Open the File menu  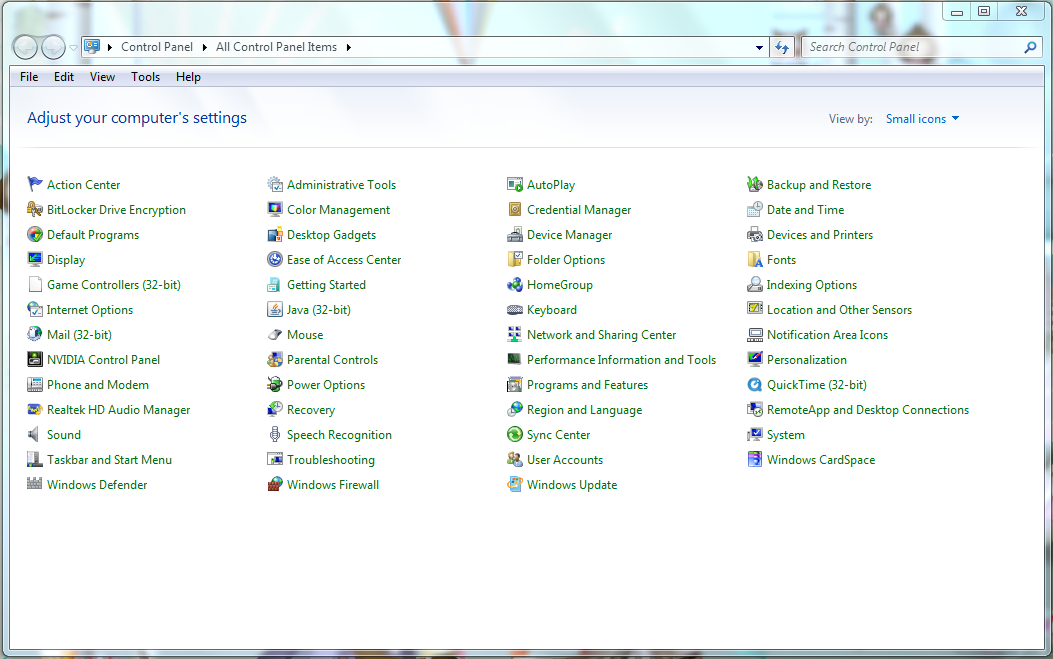click(29, 77)
